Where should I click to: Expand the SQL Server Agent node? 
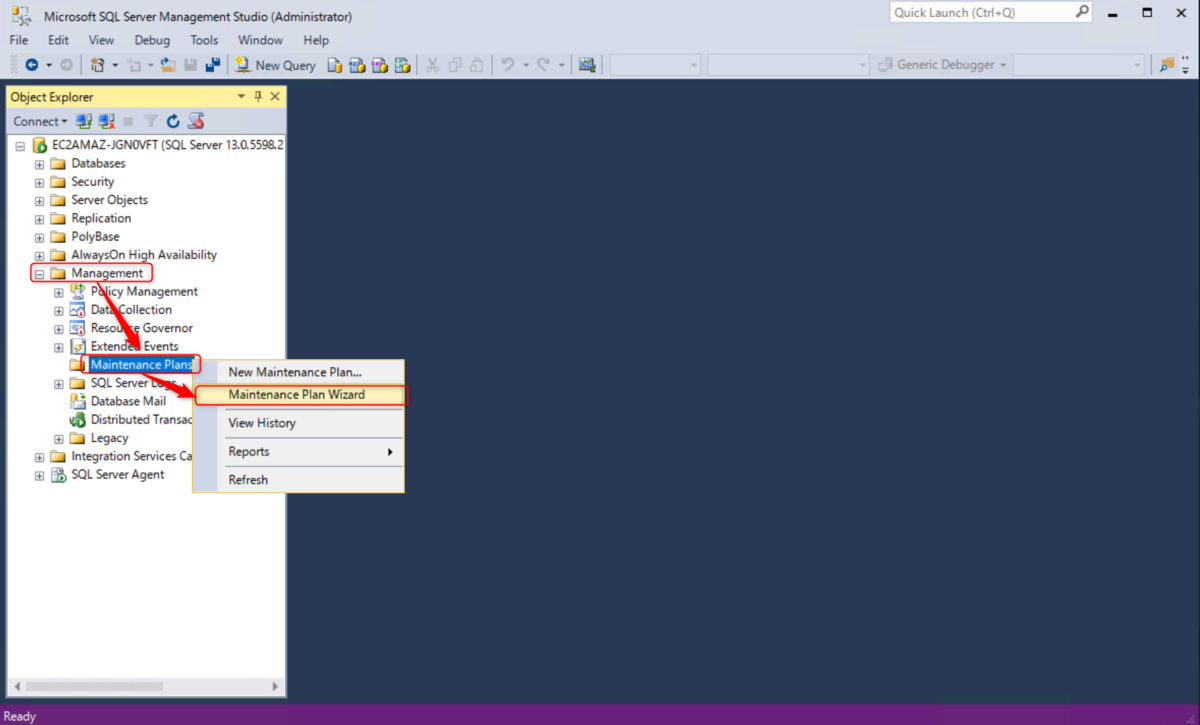[x=39, y=475]
